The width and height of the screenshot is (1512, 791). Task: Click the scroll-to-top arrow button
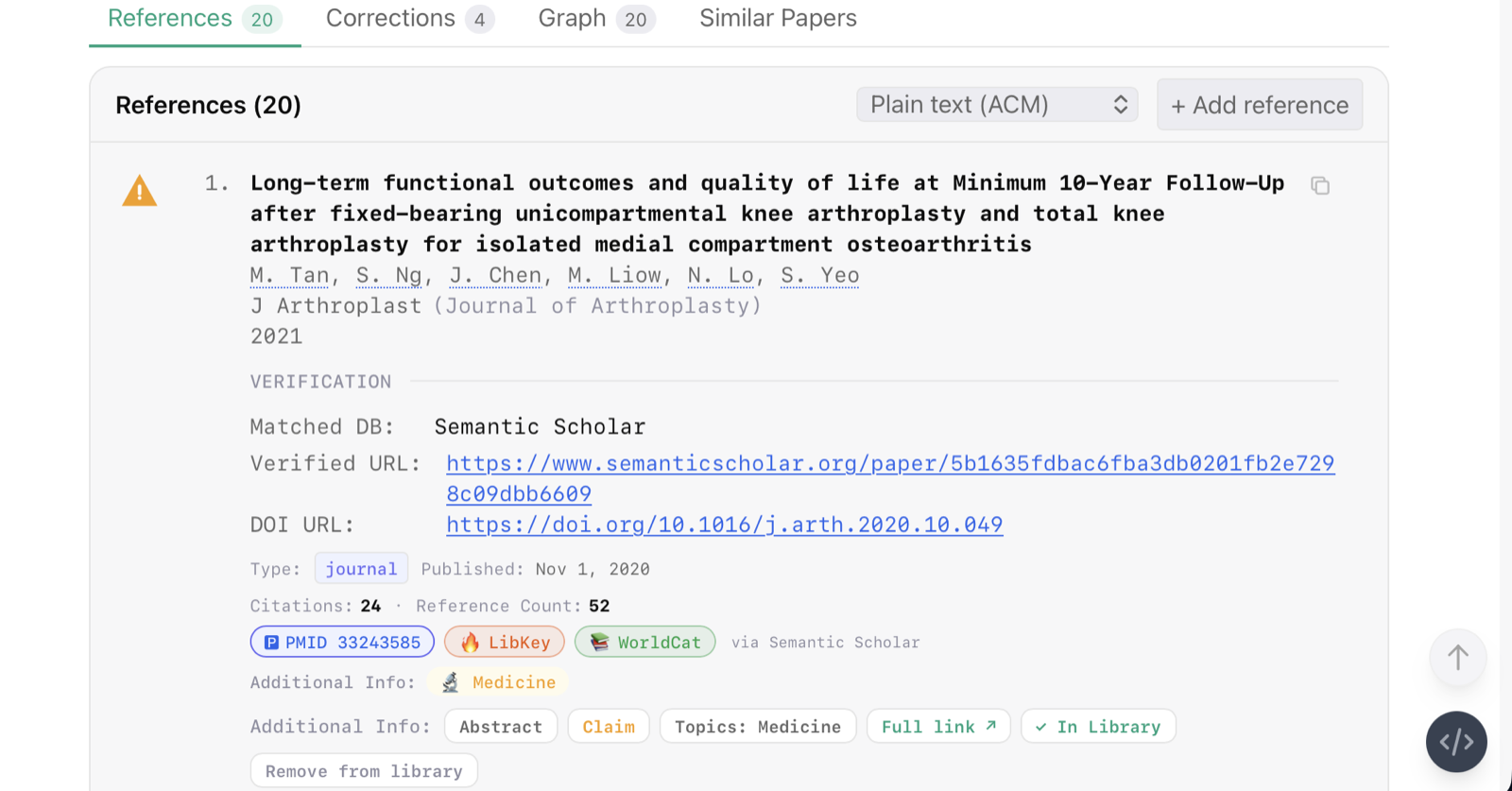click(x=1457, y=657)
